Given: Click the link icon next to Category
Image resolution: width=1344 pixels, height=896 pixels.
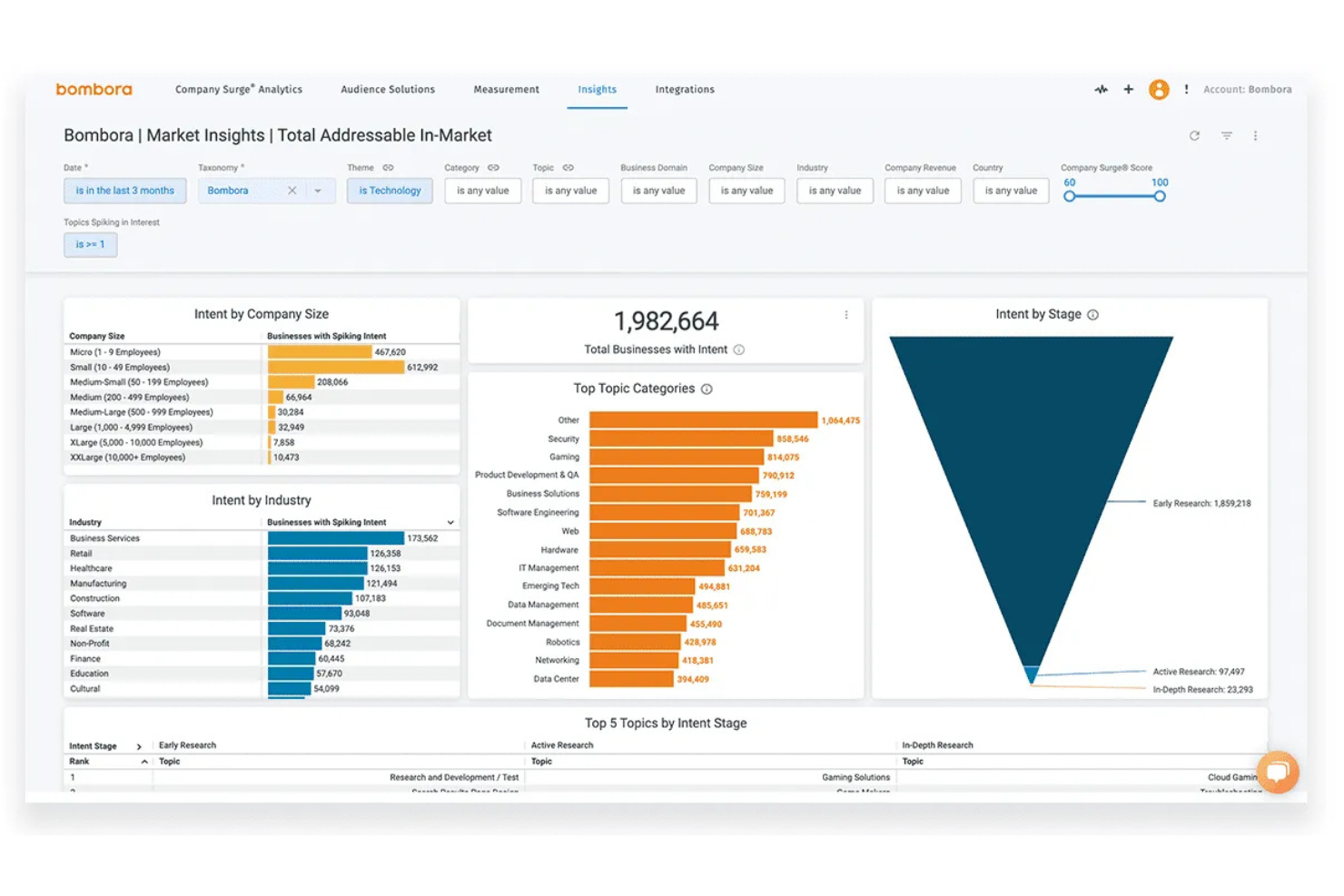Looking at the screenshot, I should [x=493, y=167].
